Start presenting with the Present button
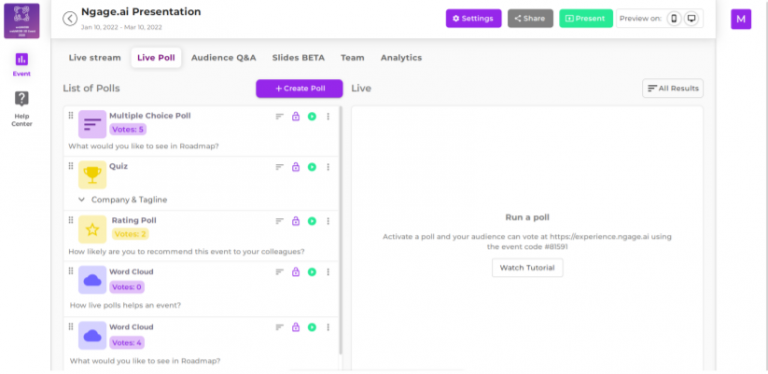Viewport: 768px width, 374px height. pos(586,19)
